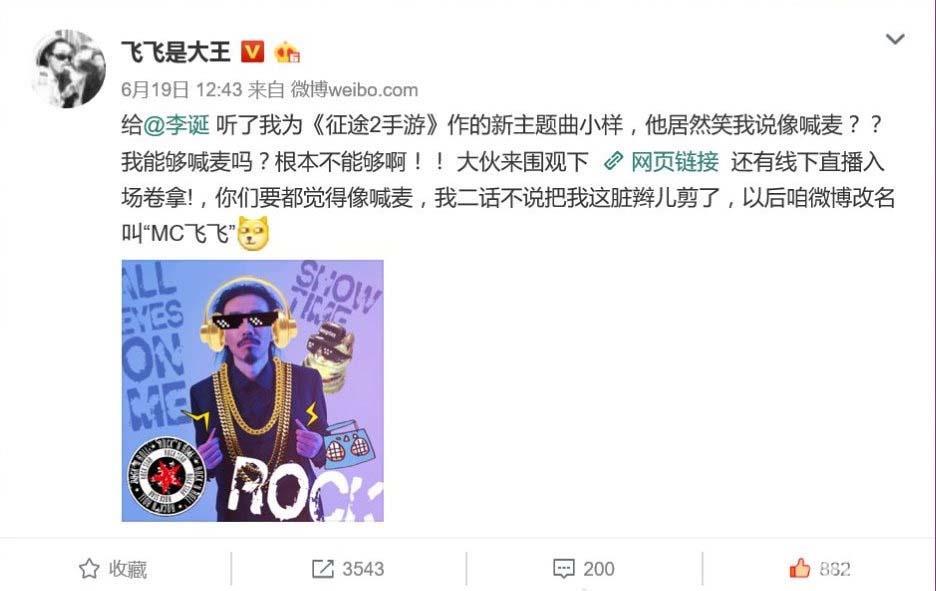This screenshot has width=936, height=591.
Task: Click the 882 likes count
Action: tap(835, 569)
